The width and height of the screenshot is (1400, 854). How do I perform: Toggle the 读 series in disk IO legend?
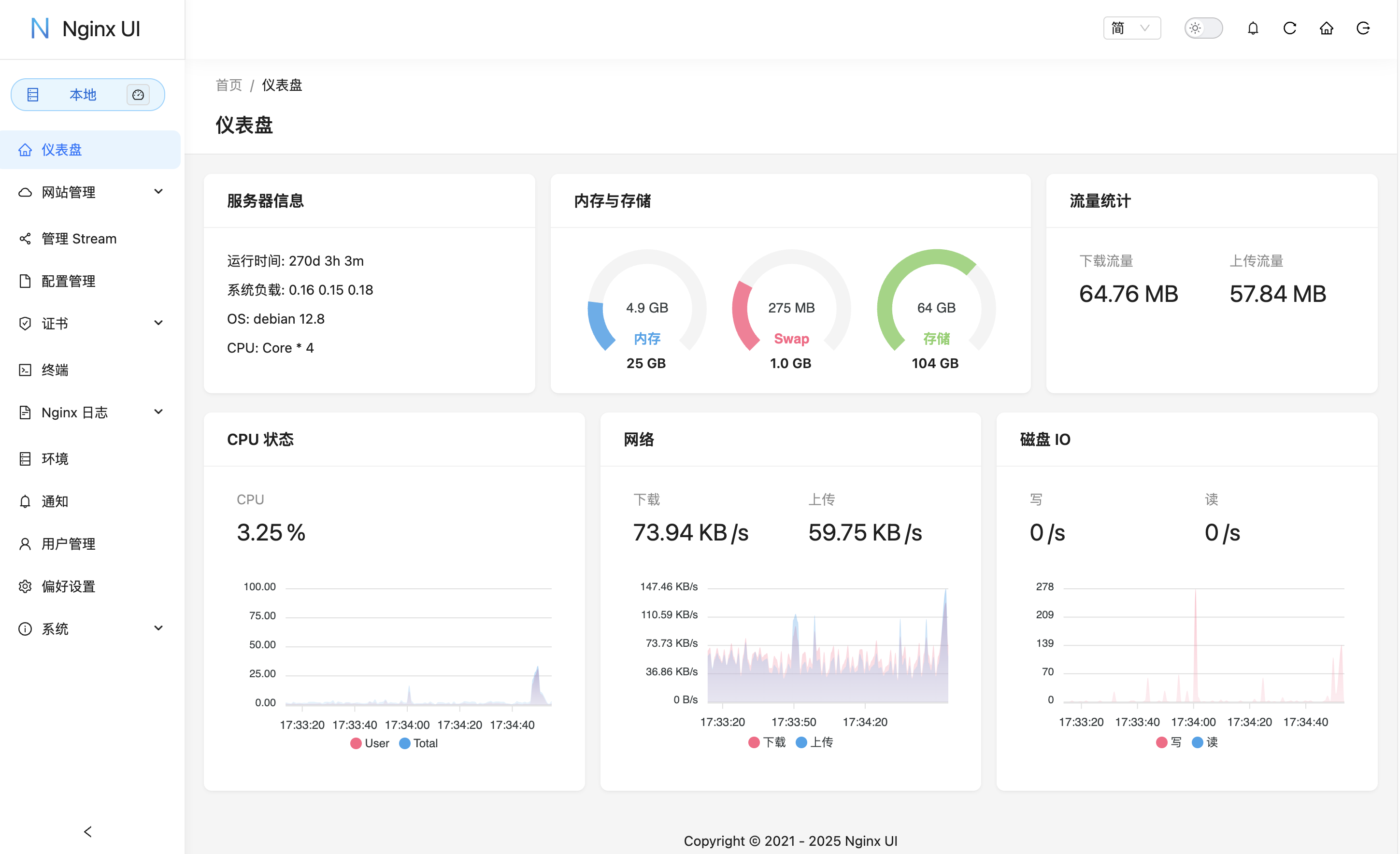coord(1205,742)
